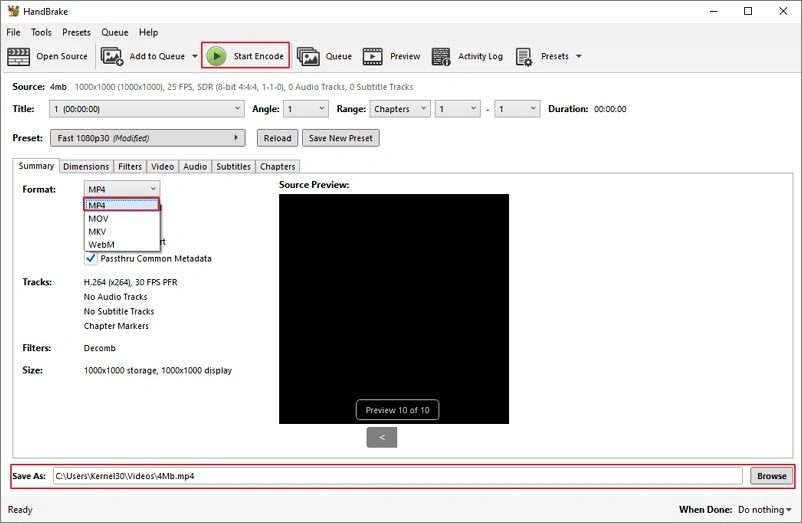This screenshot has width=802, height=523.
Task: Click the HandBrake pineapple logo in title bar
Action: point(13,11)
